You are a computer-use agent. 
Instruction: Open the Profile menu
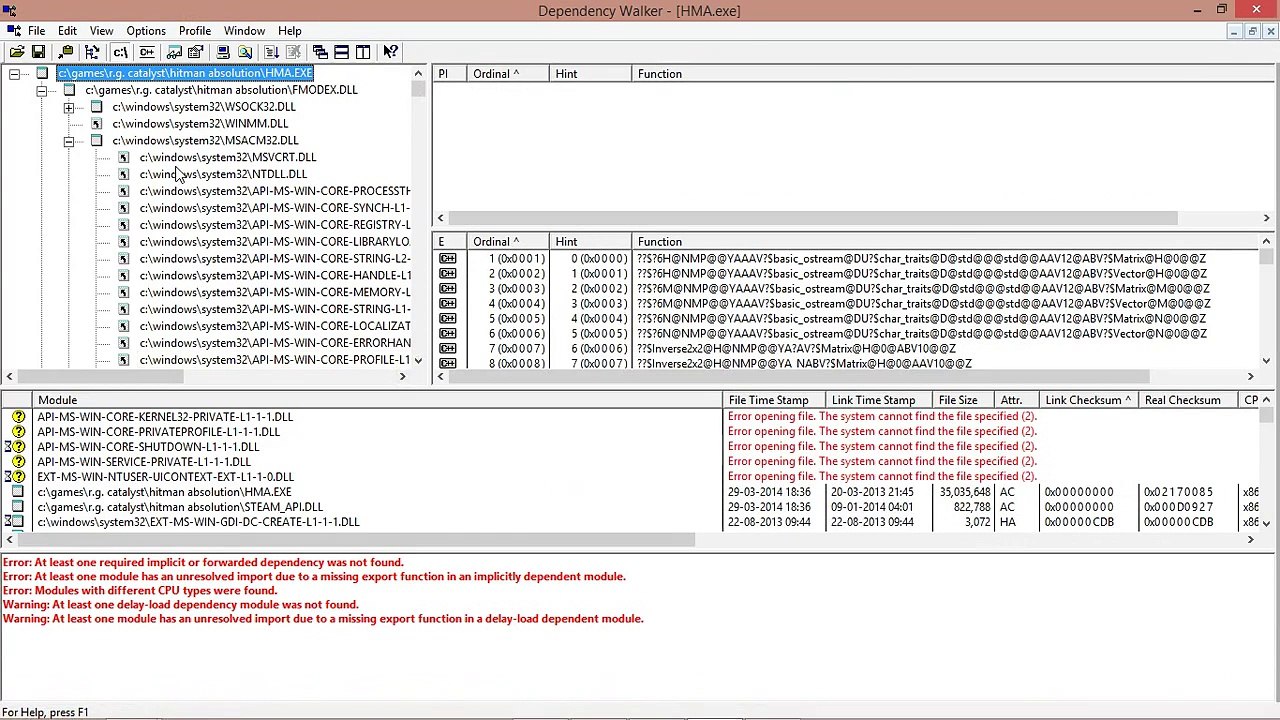pos(195,31)
